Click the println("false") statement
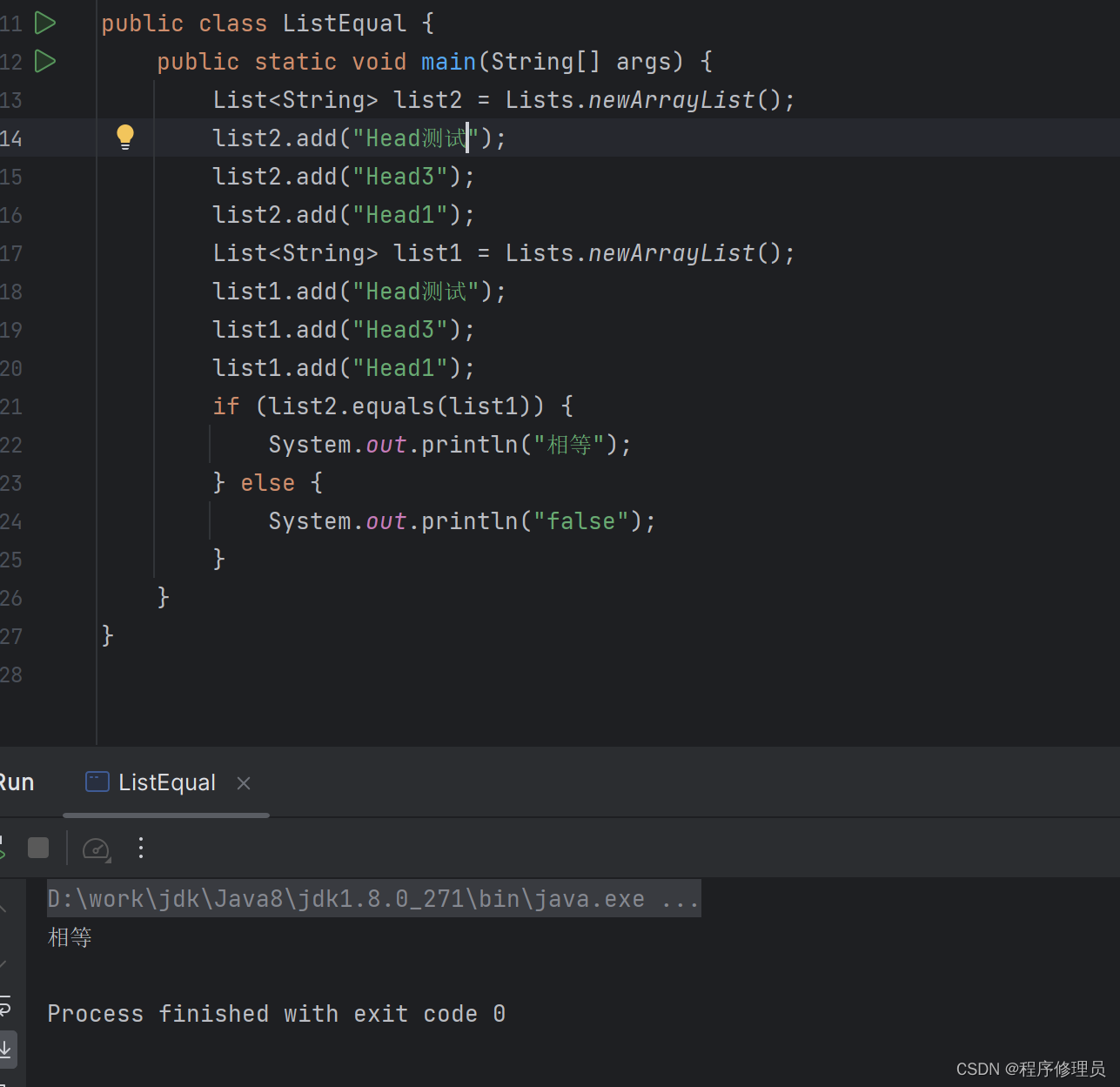The image size is (1120, 1087). coord(462,521)
